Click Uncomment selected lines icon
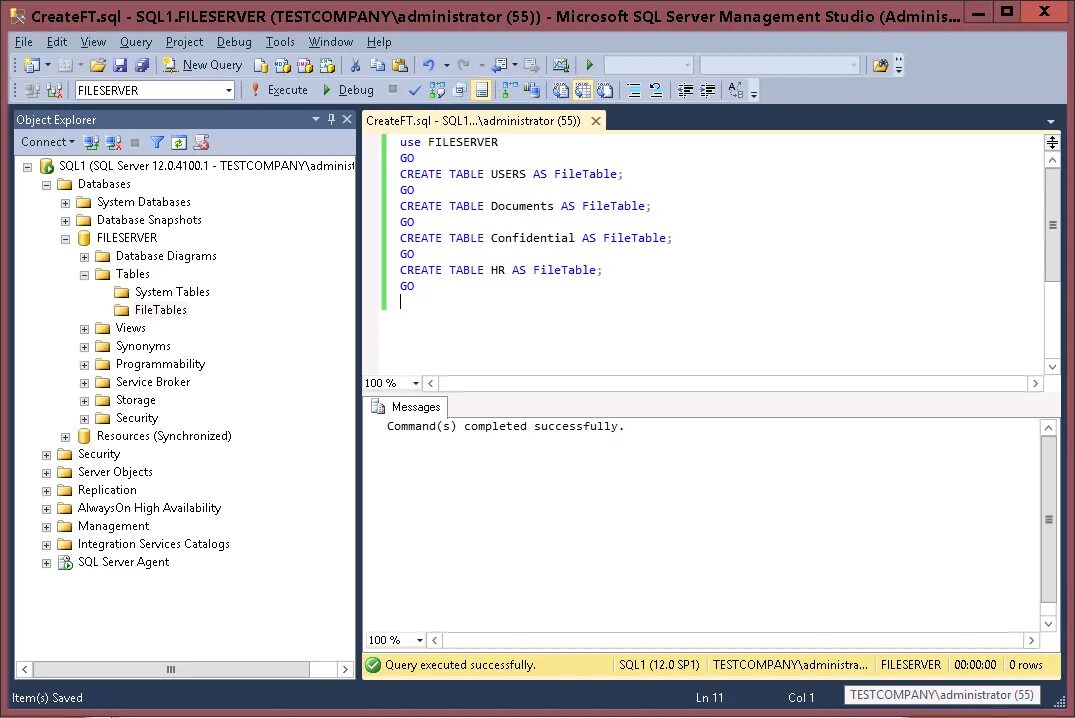Screen dimensions: 1075x718 click(x=656, y=90)
